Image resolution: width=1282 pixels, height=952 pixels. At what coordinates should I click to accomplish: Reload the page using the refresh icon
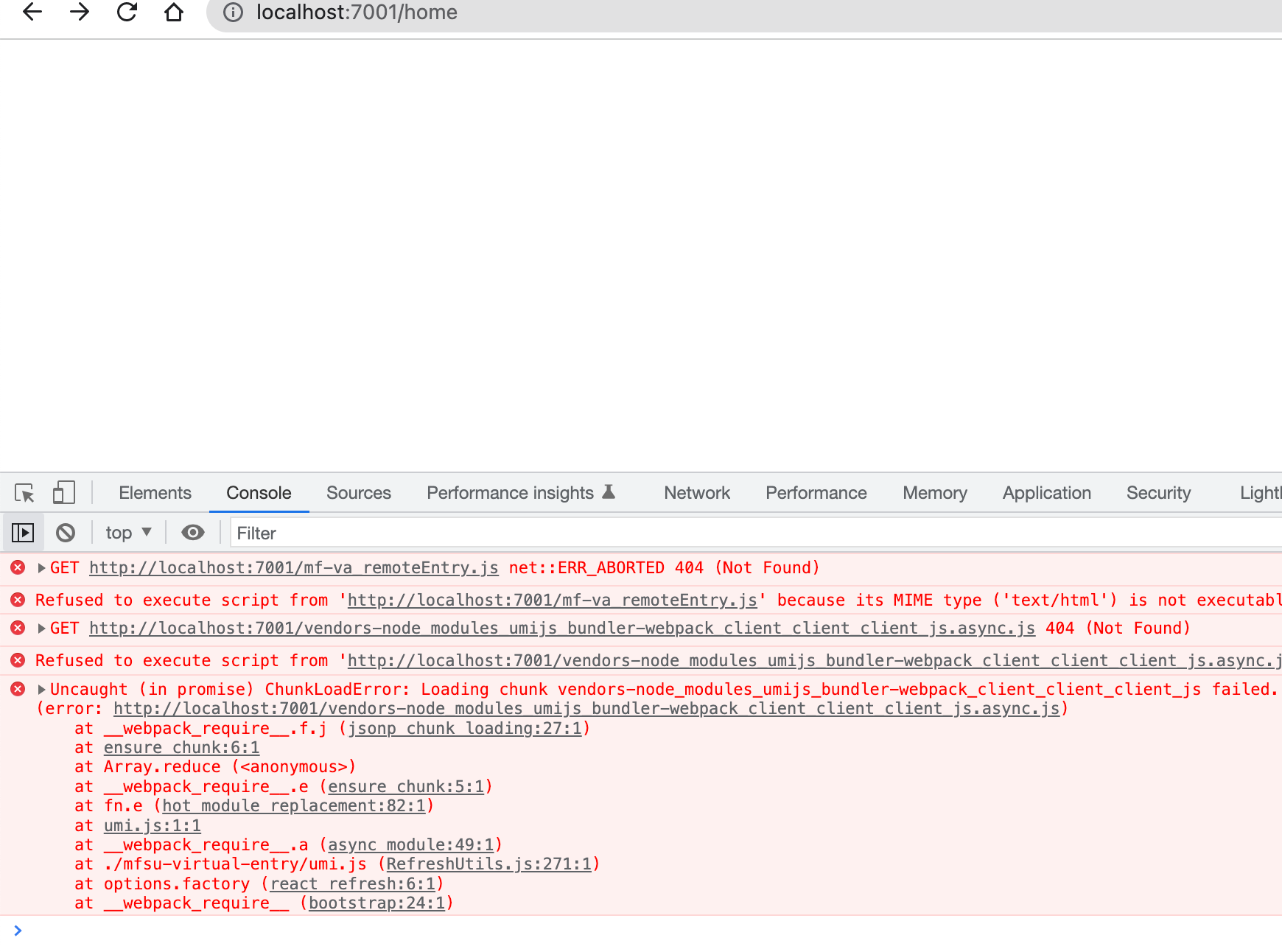tap(126, 13)
